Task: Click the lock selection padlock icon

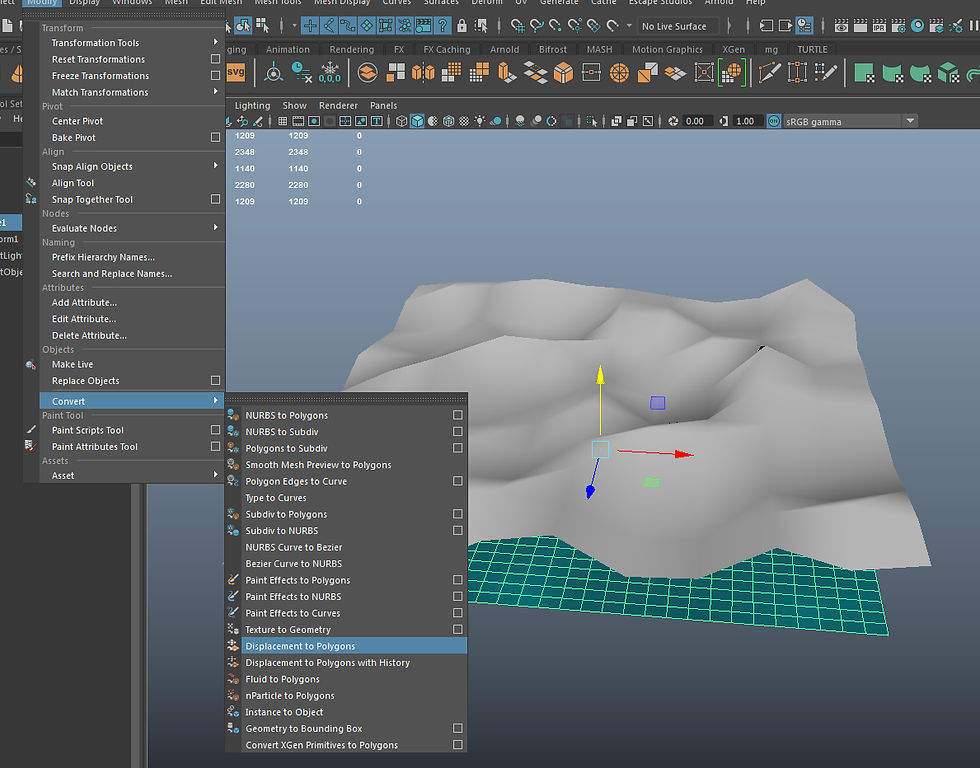Action: (462, 26)
